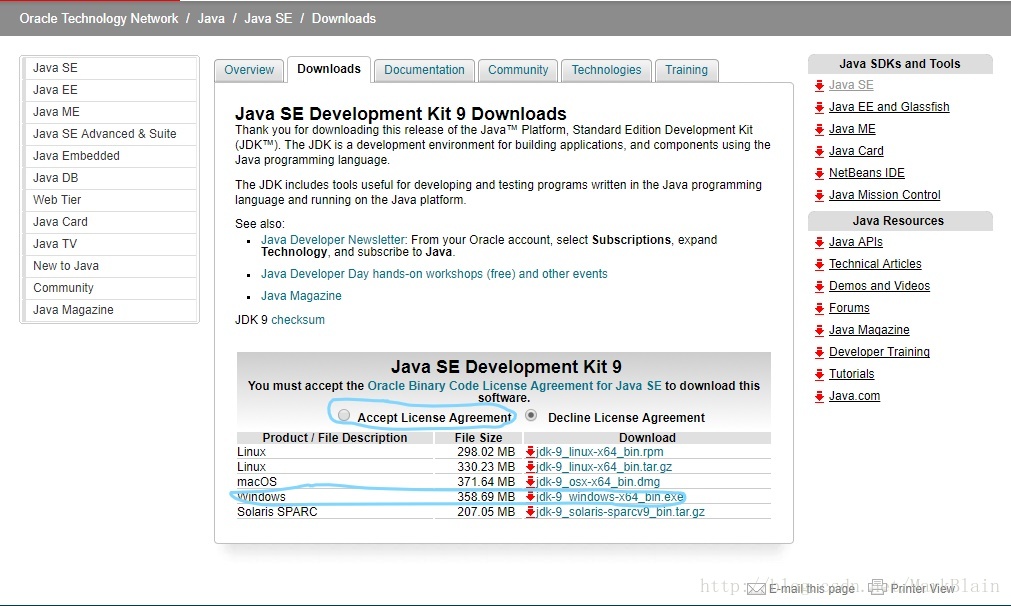Click the Java SE breadcrumb link
This screenshot has width=1011, height=606.
[x=268, y=18]
